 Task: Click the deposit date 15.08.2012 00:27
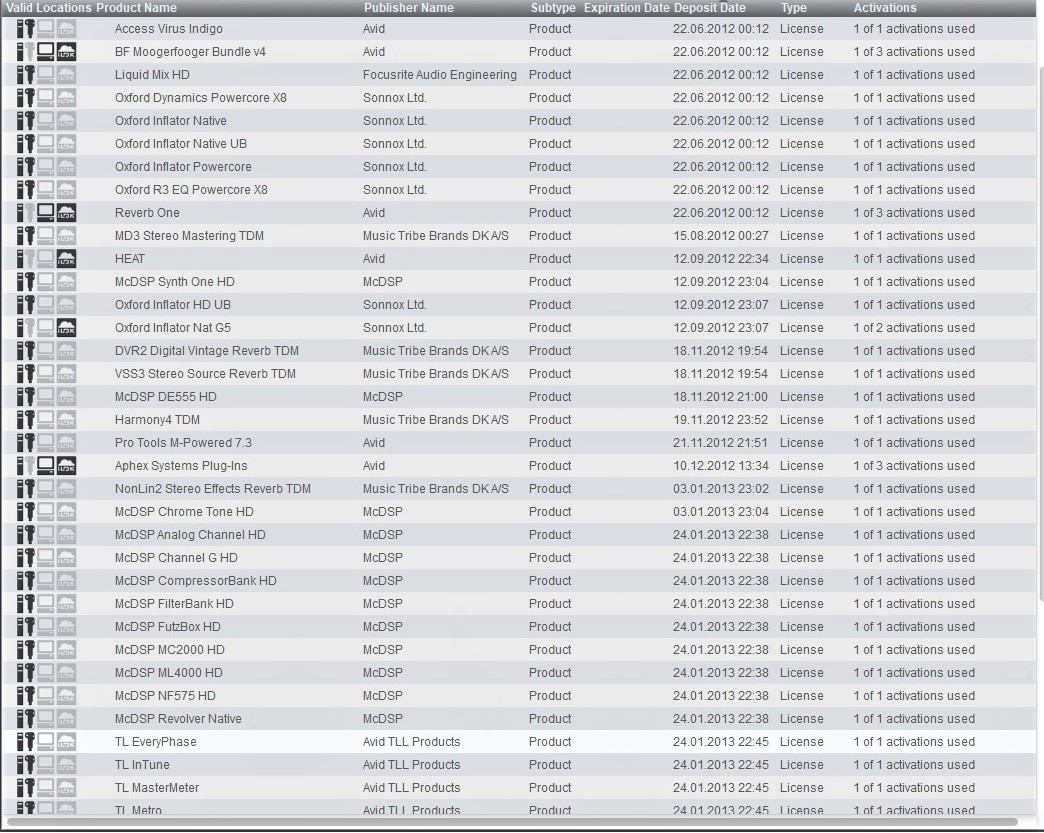tap(720, 236)
